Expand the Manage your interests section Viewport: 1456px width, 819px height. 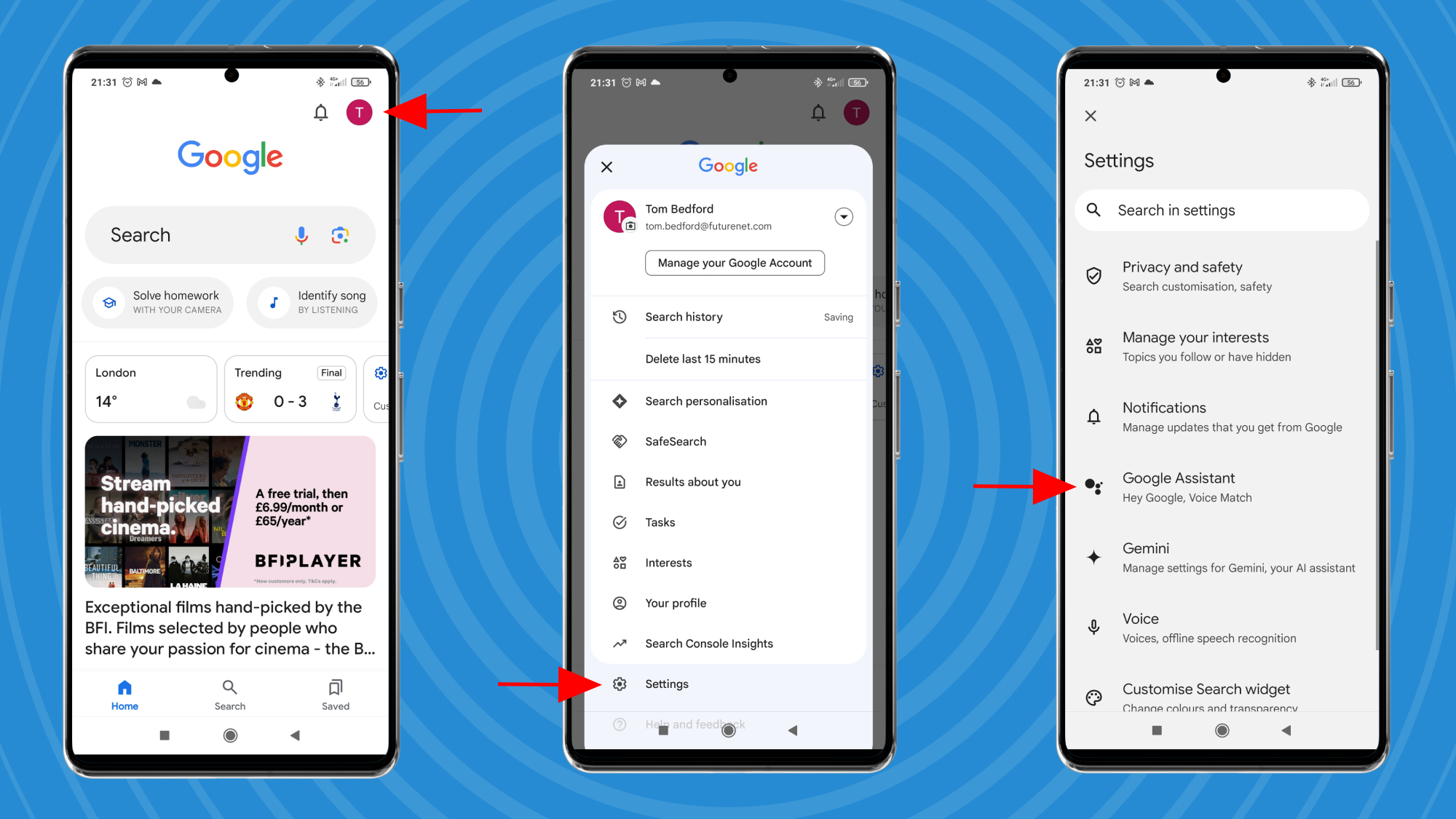point(1221,346)
